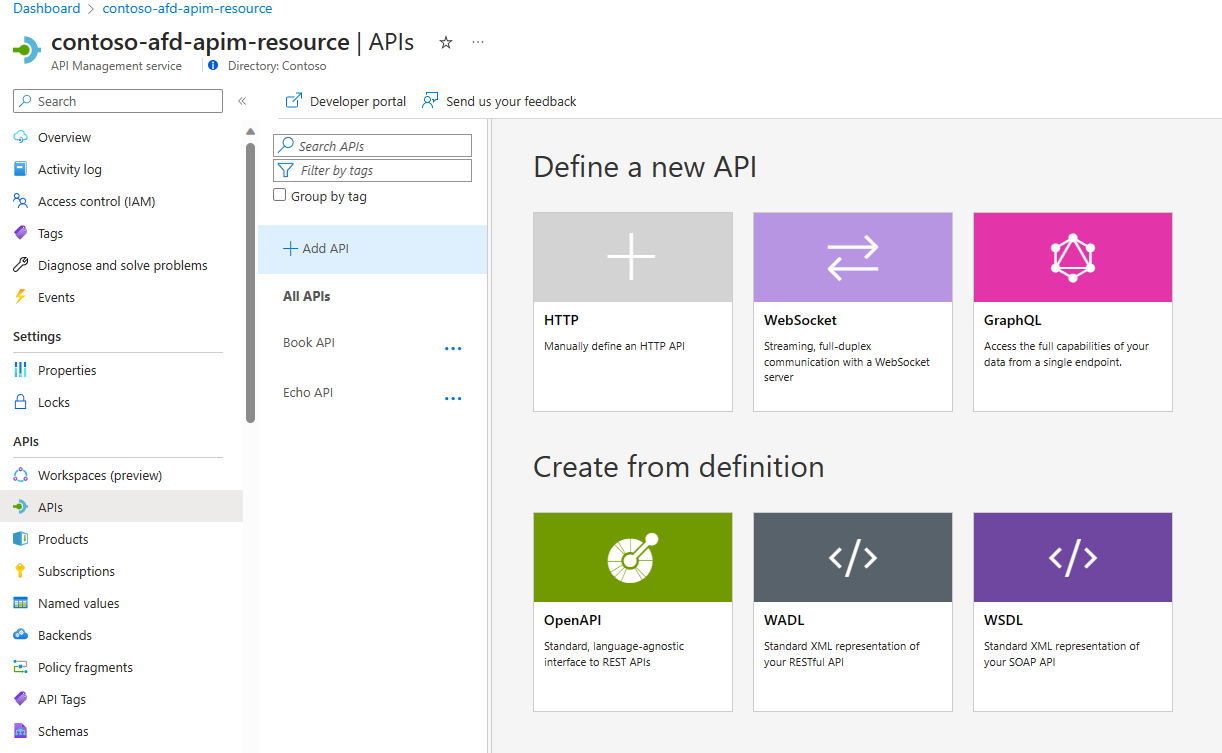1222x753 pixels.
Task: Enable the Group by tag checkbox
Action: [x=280, y=193]
